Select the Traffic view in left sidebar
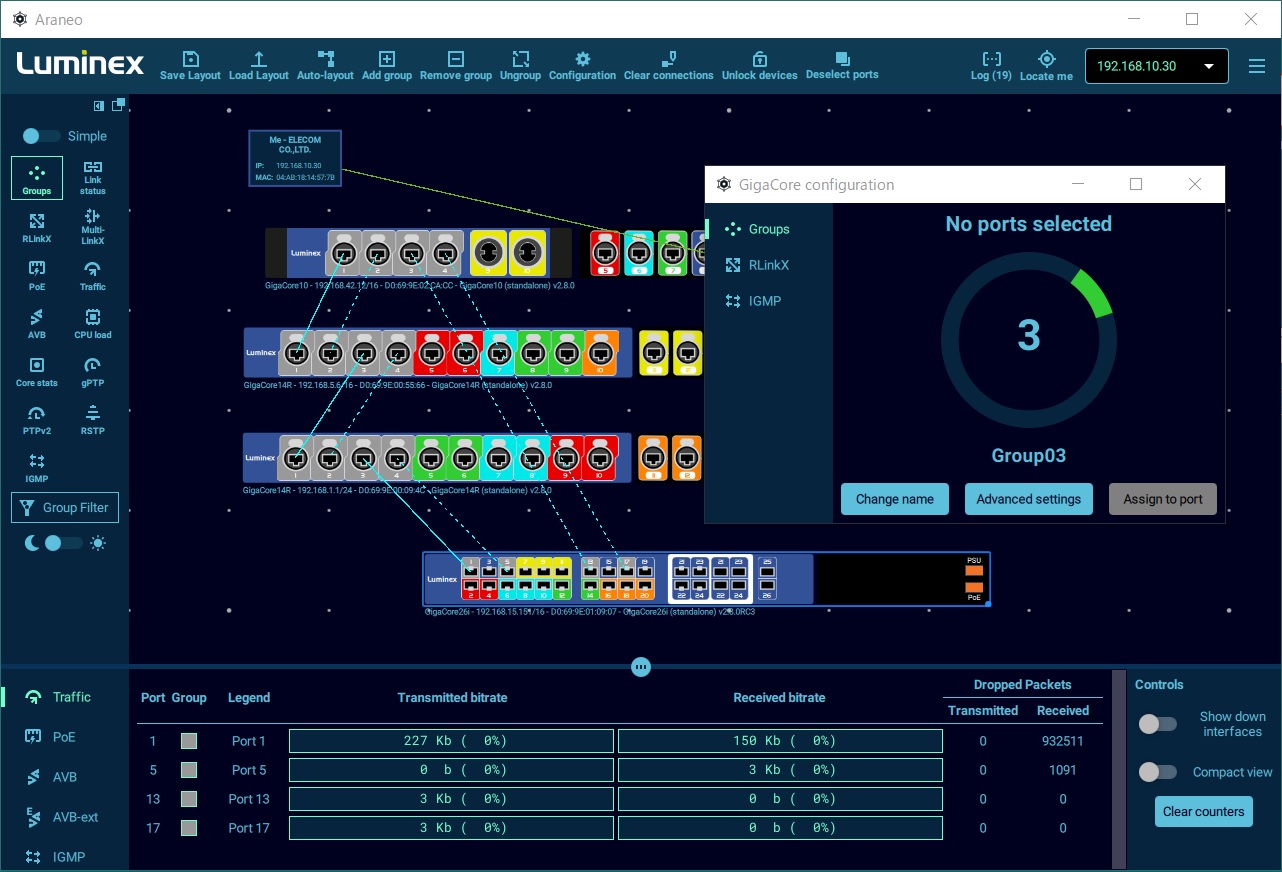This screenshot has width=1282, height=872. coord(92,274)
